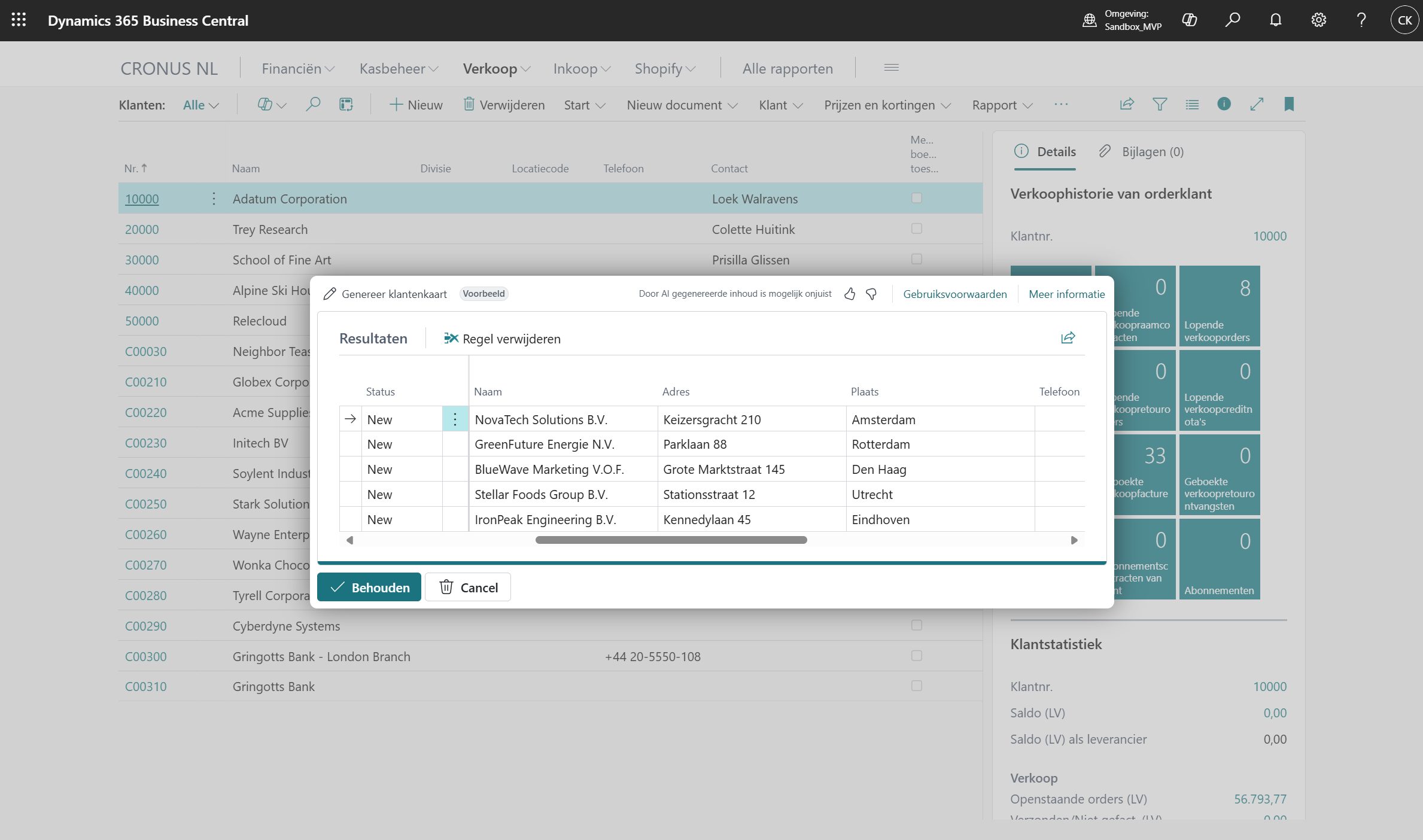
Task: Click the Behouden button
Action: pos(369,588)
